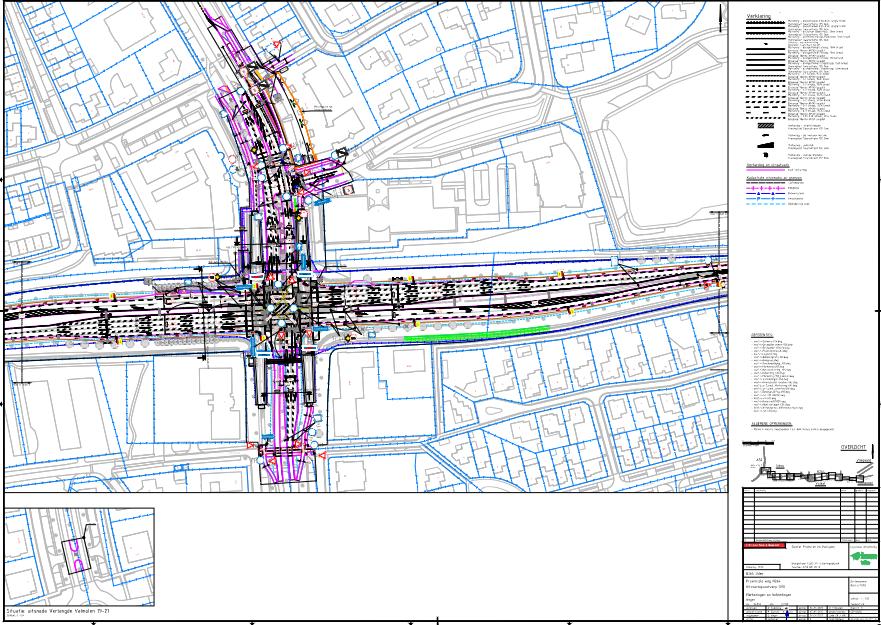The image size is (881, 625).
Task: Click the OVERZICHT overview label
Action: [x=855, y=448]
